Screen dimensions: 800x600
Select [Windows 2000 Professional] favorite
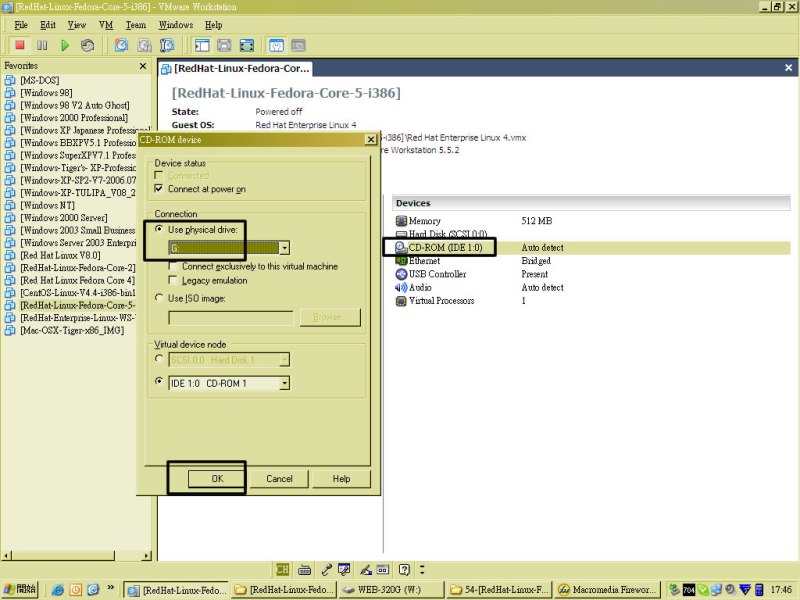point(74,118)
